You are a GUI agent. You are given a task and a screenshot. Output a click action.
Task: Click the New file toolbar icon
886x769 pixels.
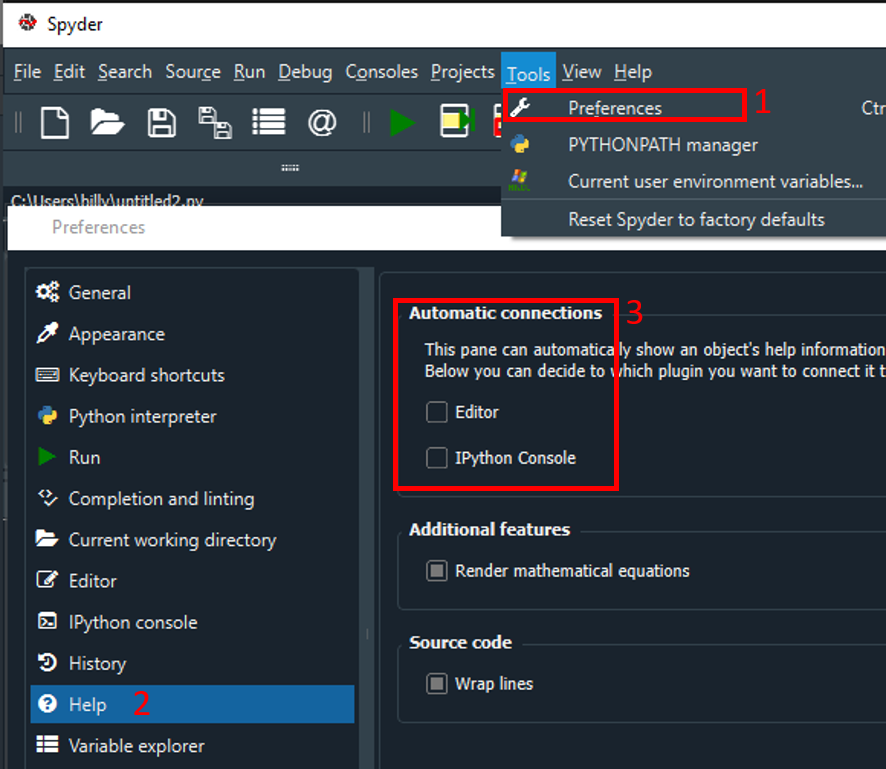(x=55, y=123)
